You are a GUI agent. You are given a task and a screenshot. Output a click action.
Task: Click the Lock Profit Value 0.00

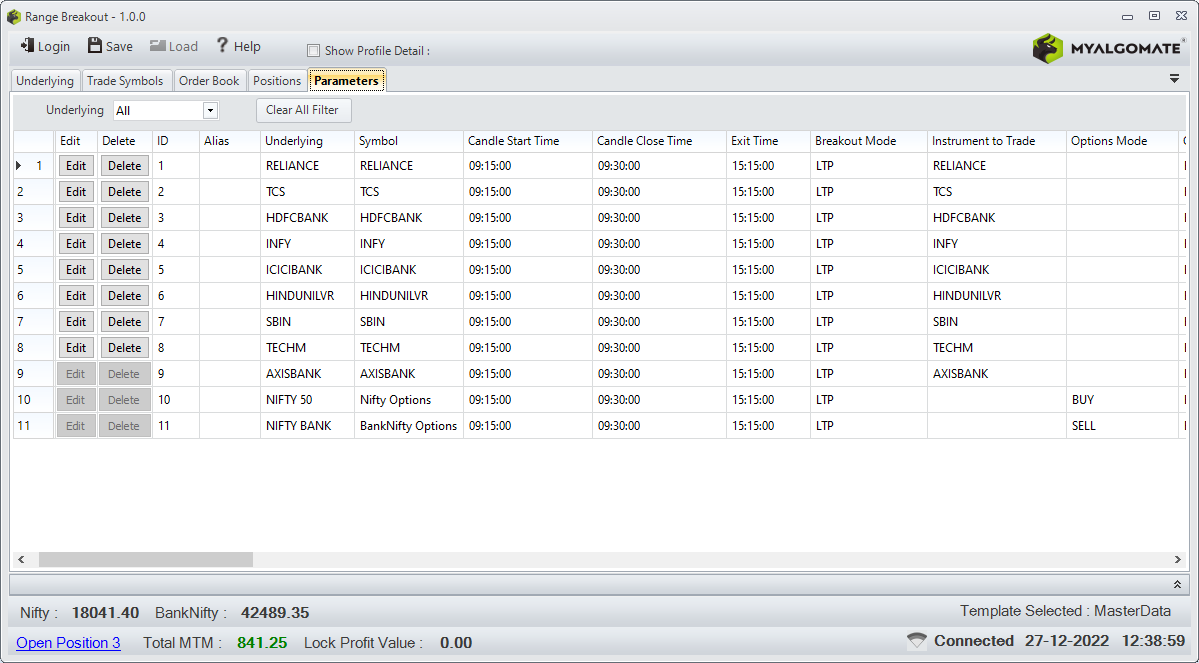456,643
